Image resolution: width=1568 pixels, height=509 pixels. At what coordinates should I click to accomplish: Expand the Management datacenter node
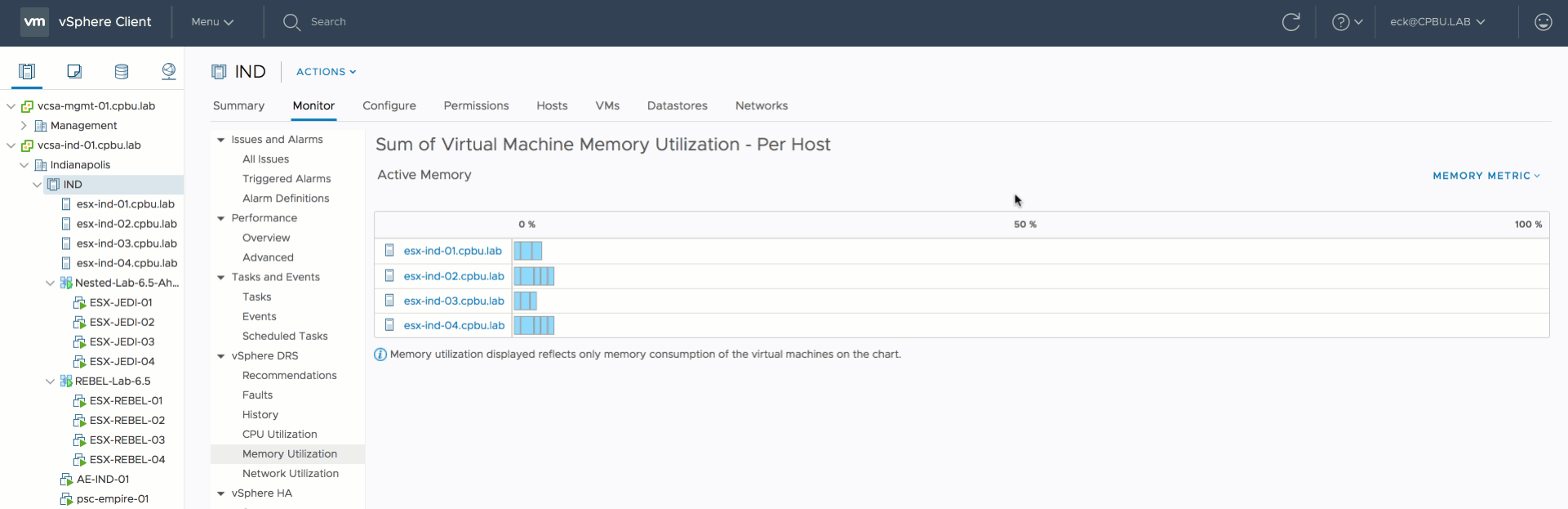tap(24, 126)
